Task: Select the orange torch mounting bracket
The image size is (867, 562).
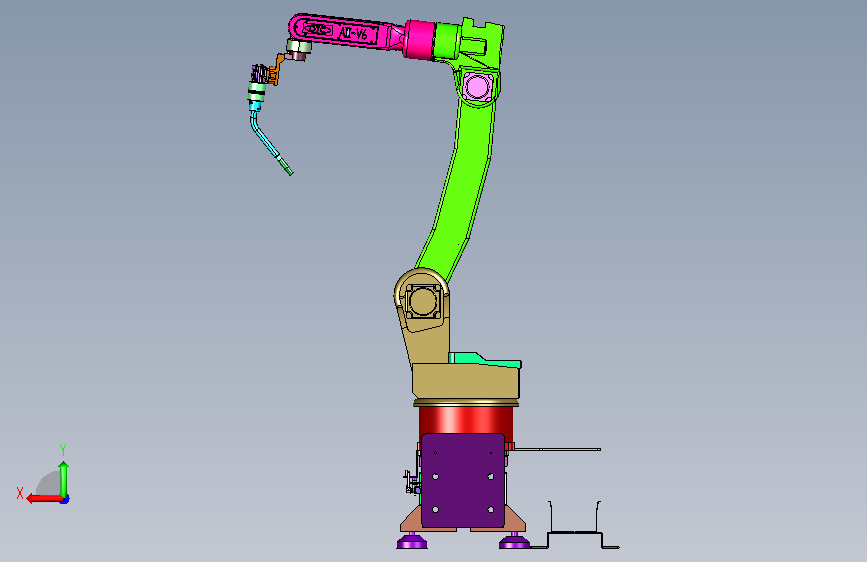Action: point(276,70)
